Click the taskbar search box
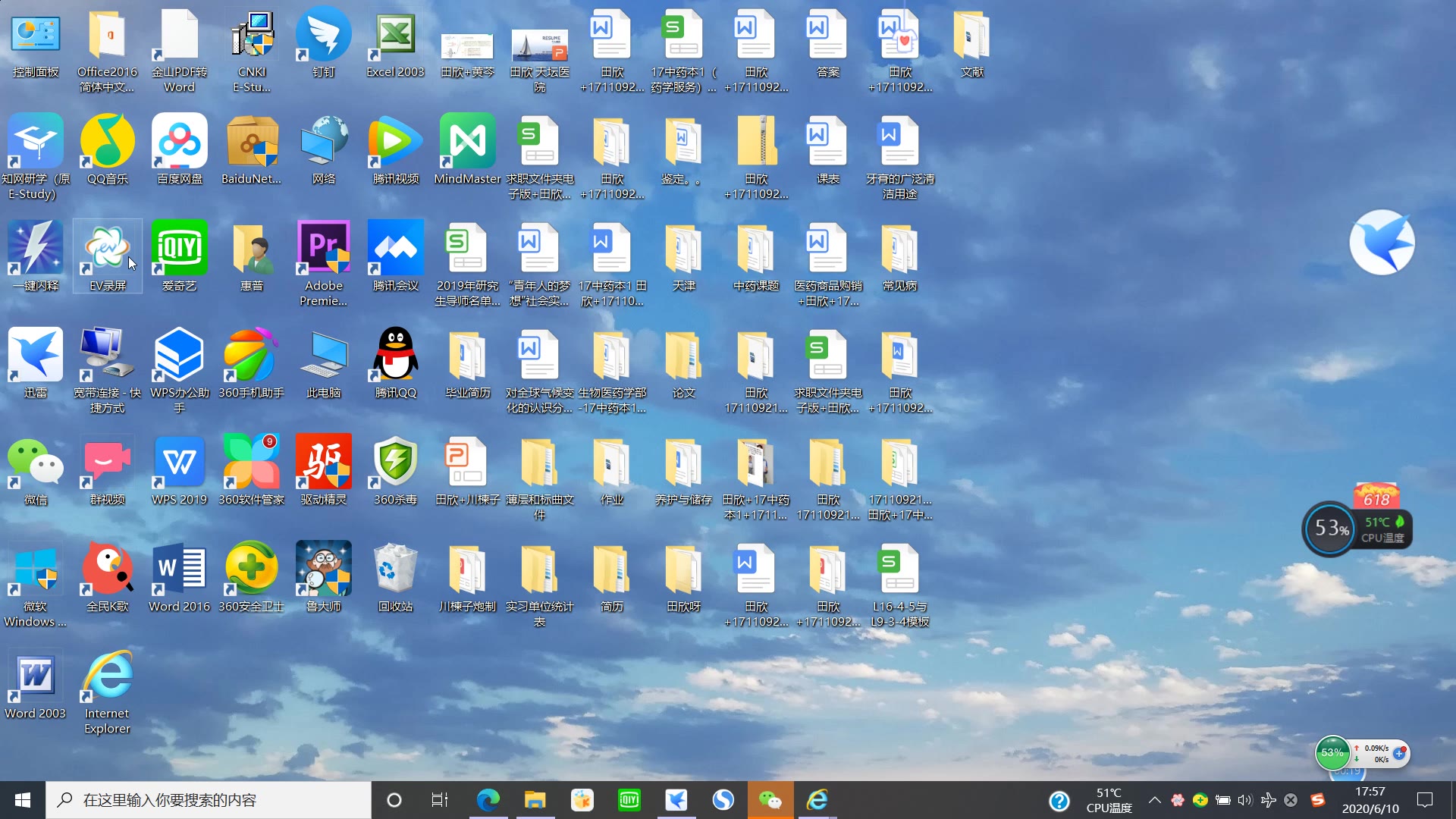1456x819 pixels. 209,800
